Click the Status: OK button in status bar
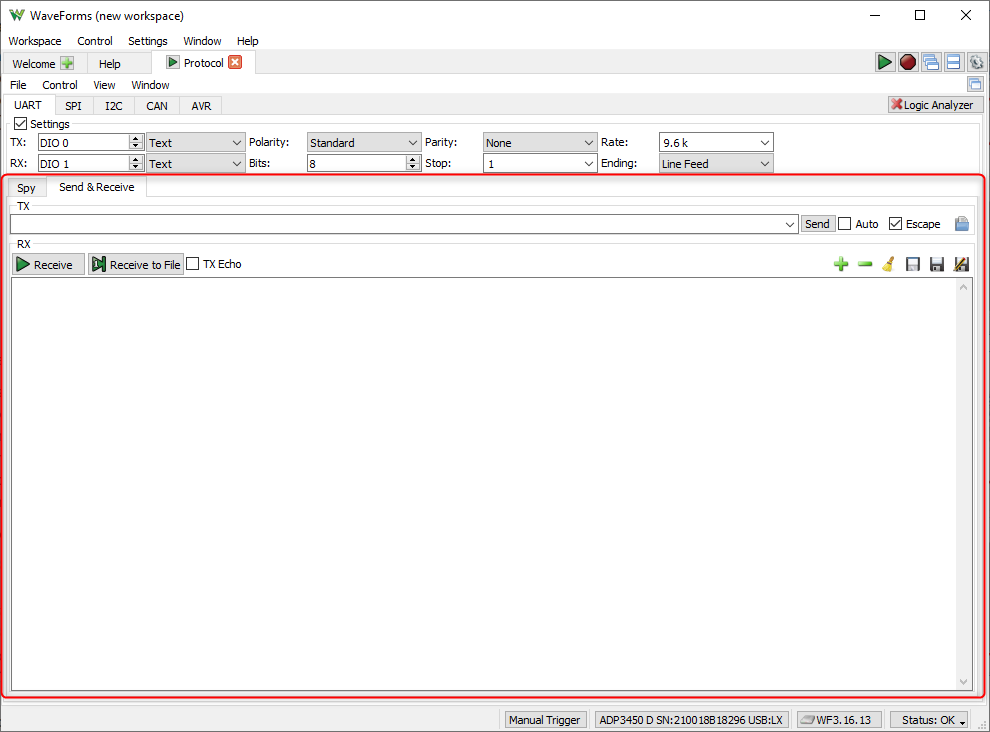The width and height of the screenshot is (990, 732). (x=929, y=720)
